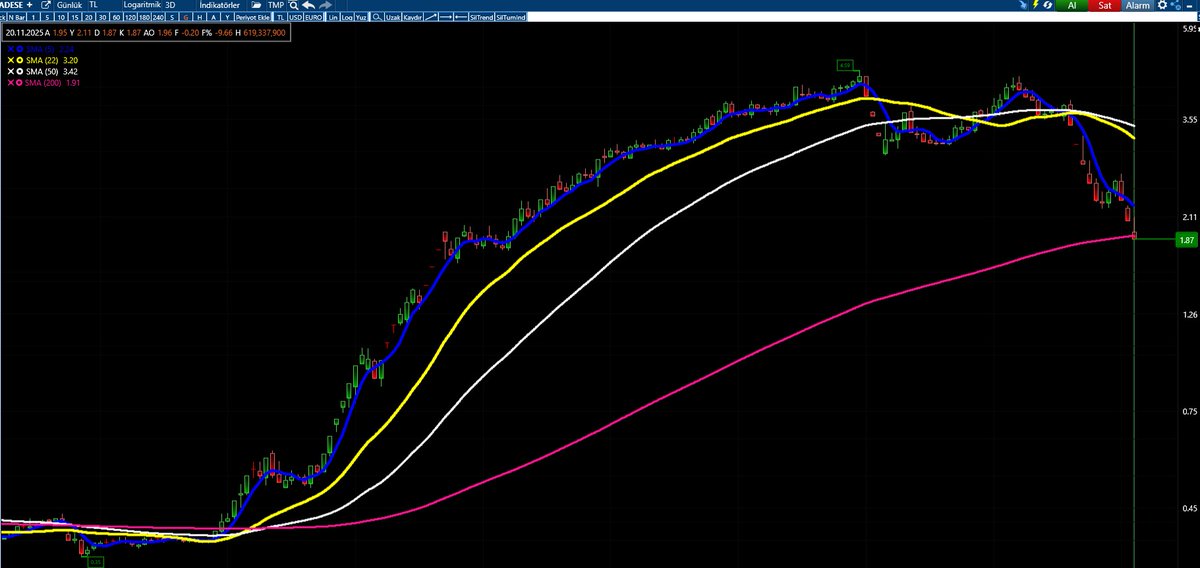This screenshot has width=1200, height=568.
Task: Switch chart scale to Lin
Action: pos(333,19)
